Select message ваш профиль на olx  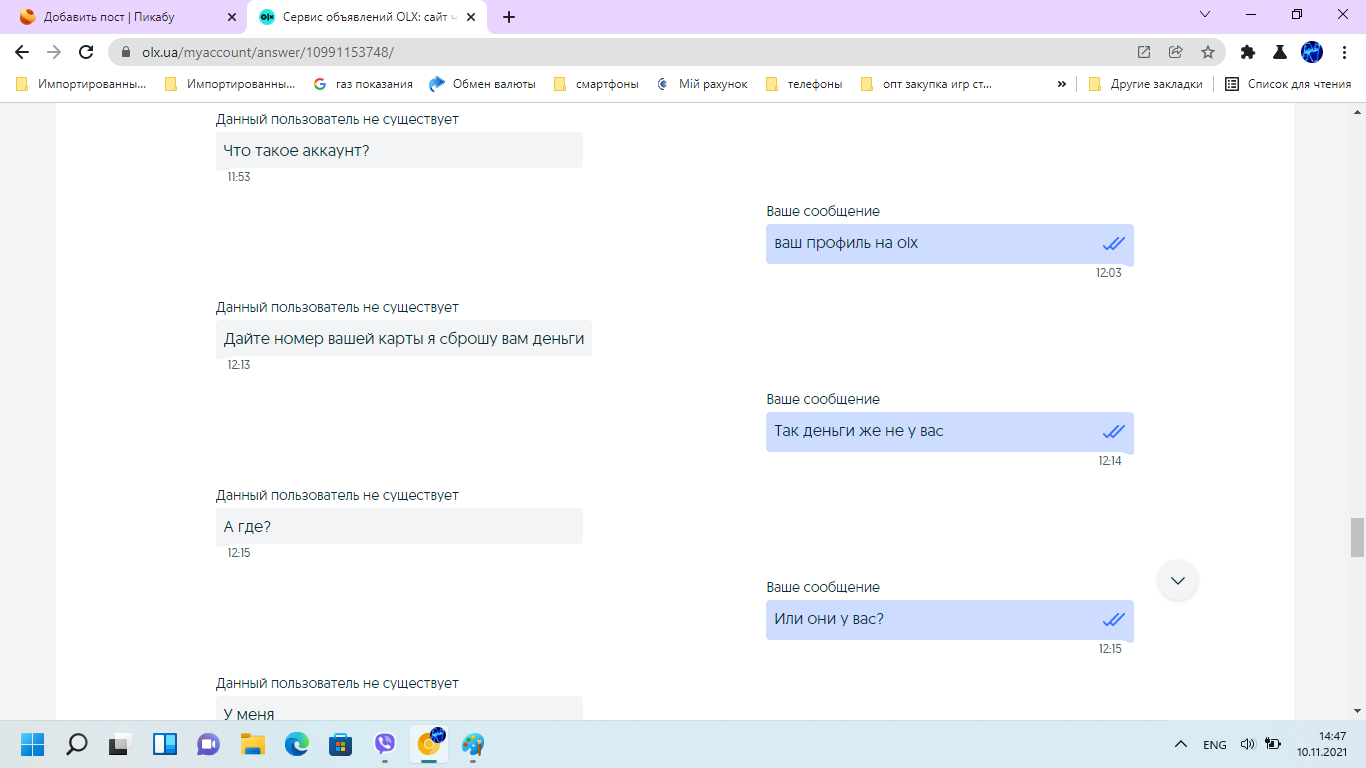pos(950,244)
